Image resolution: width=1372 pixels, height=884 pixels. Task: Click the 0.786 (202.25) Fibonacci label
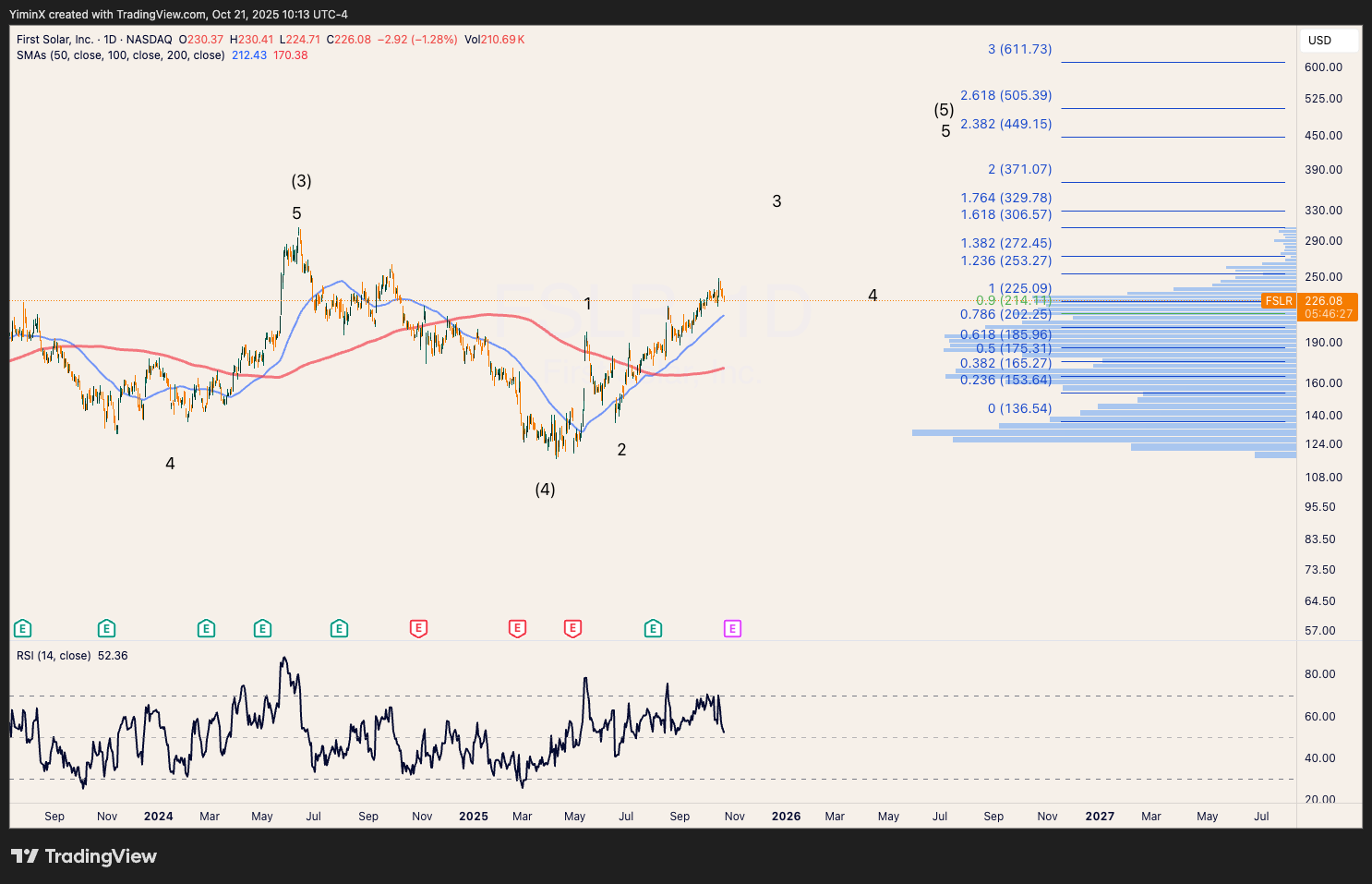click(x=1006, y=314)
